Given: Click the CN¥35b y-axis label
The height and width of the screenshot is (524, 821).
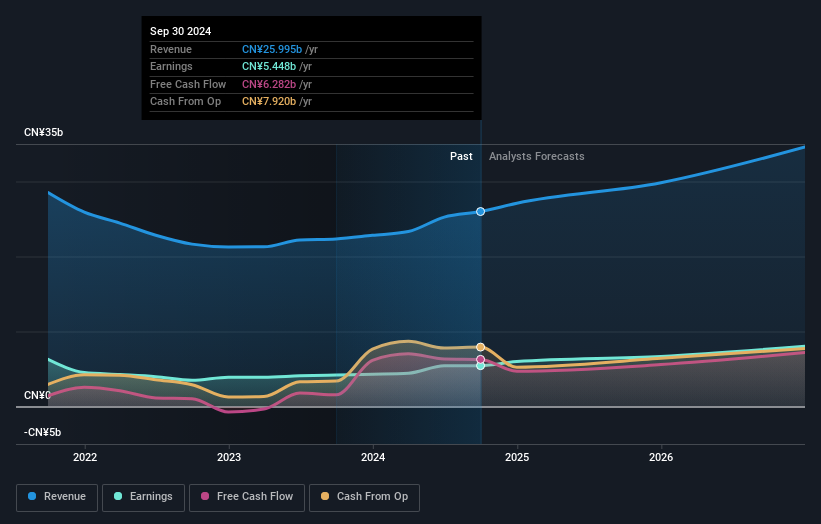Looking at the screenshot, I should coord(43,132).
